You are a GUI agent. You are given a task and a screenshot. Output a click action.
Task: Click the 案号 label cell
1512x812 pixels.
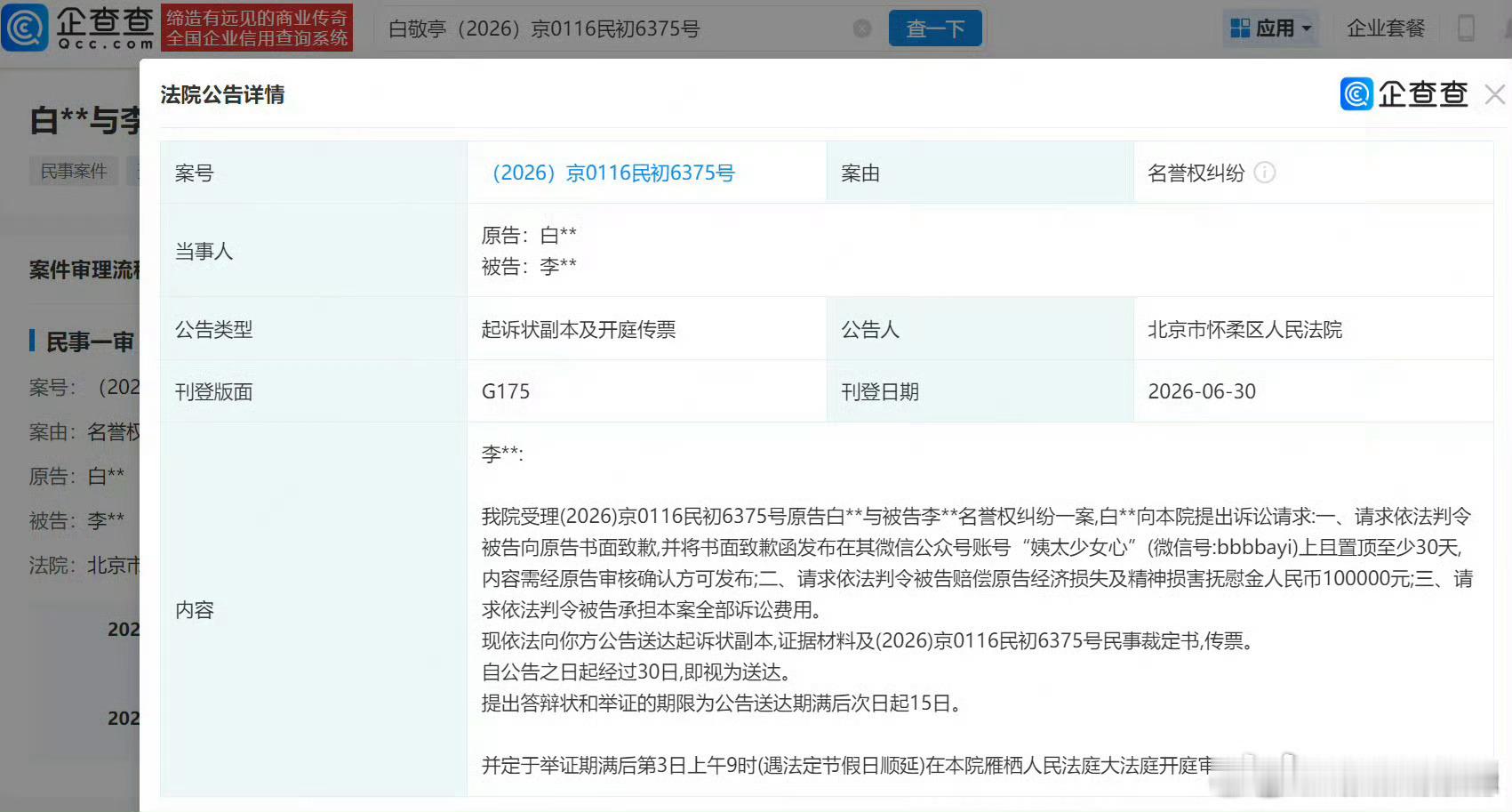314,173
